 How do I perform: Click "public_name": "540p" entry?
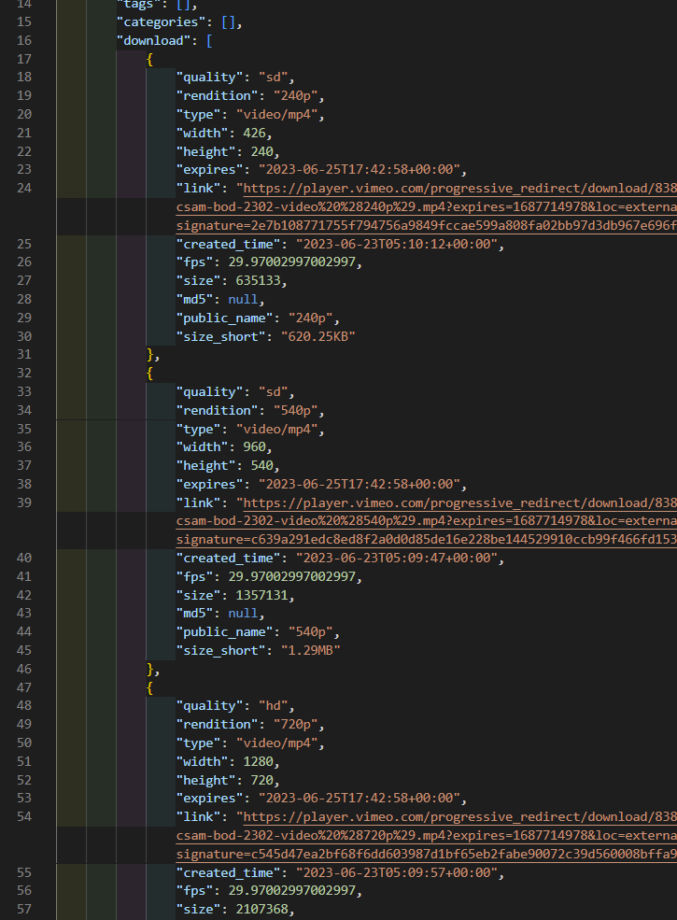pyautogui.click(x=258, y=632)
